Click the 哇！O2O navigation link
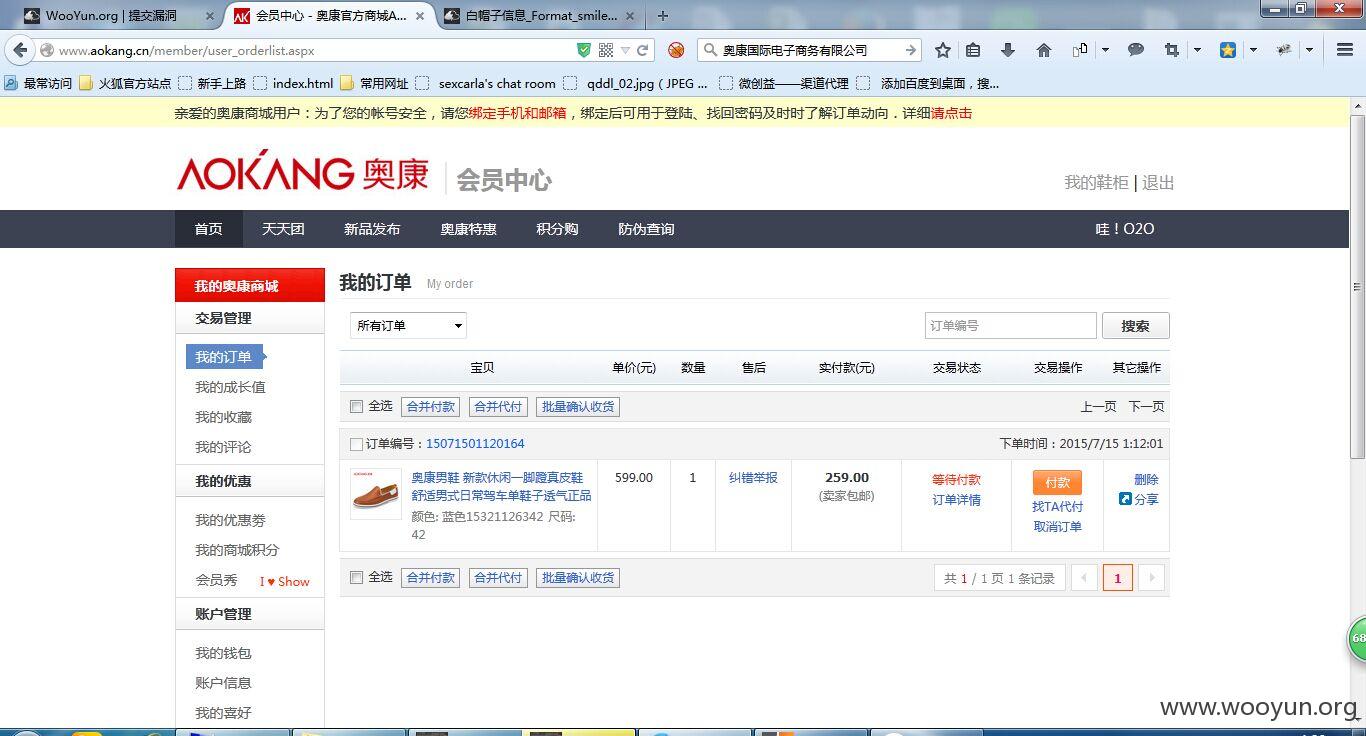This screenshot has height=736, width=1366. (x=1125, y=229)
